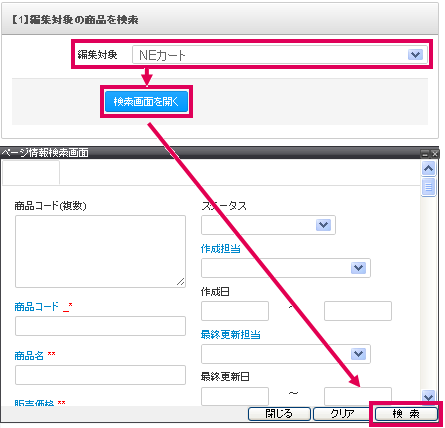Minimize the ページ情報検索画面 dialog
This screenshot has height=428, width=445.
[425, 154]
